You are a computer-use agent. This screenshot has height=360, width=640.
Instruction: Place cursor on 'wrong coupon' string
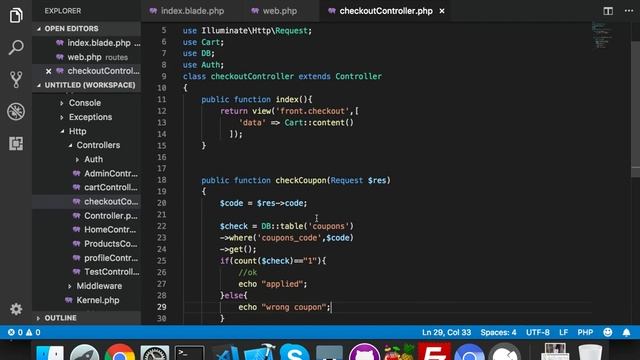[x=294, y=307]
